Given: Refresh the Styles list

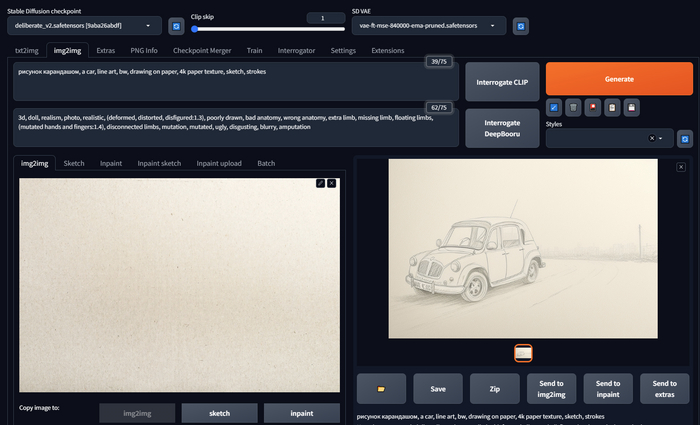Looking at the screenshot, I should click(x=684, y=139).
